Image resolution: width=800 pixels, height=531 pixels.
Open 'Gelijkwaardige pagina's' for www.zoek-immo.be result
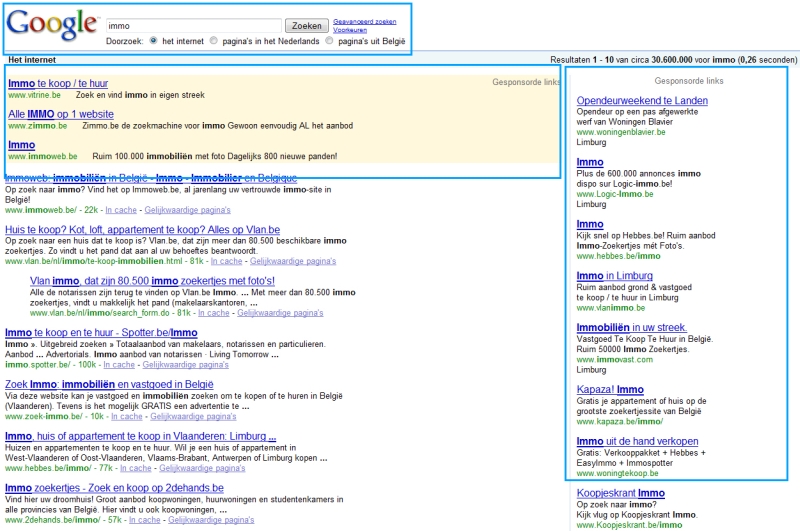(193, 417)
